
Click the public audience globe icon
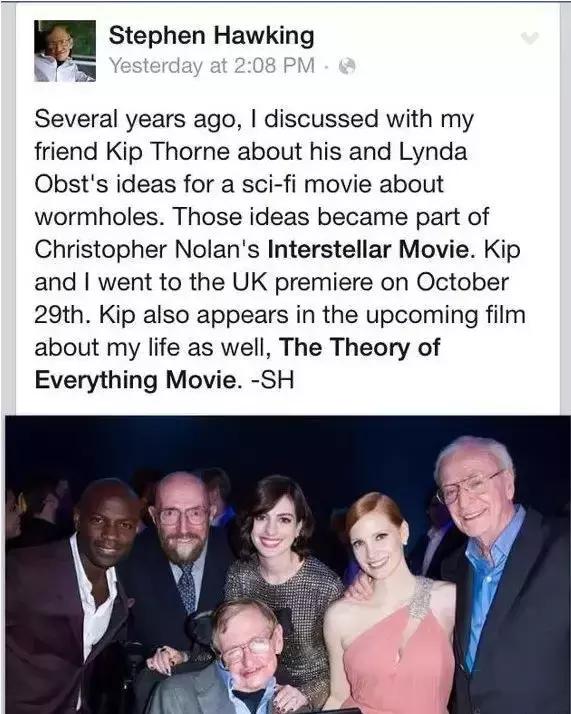coord(347,66)
